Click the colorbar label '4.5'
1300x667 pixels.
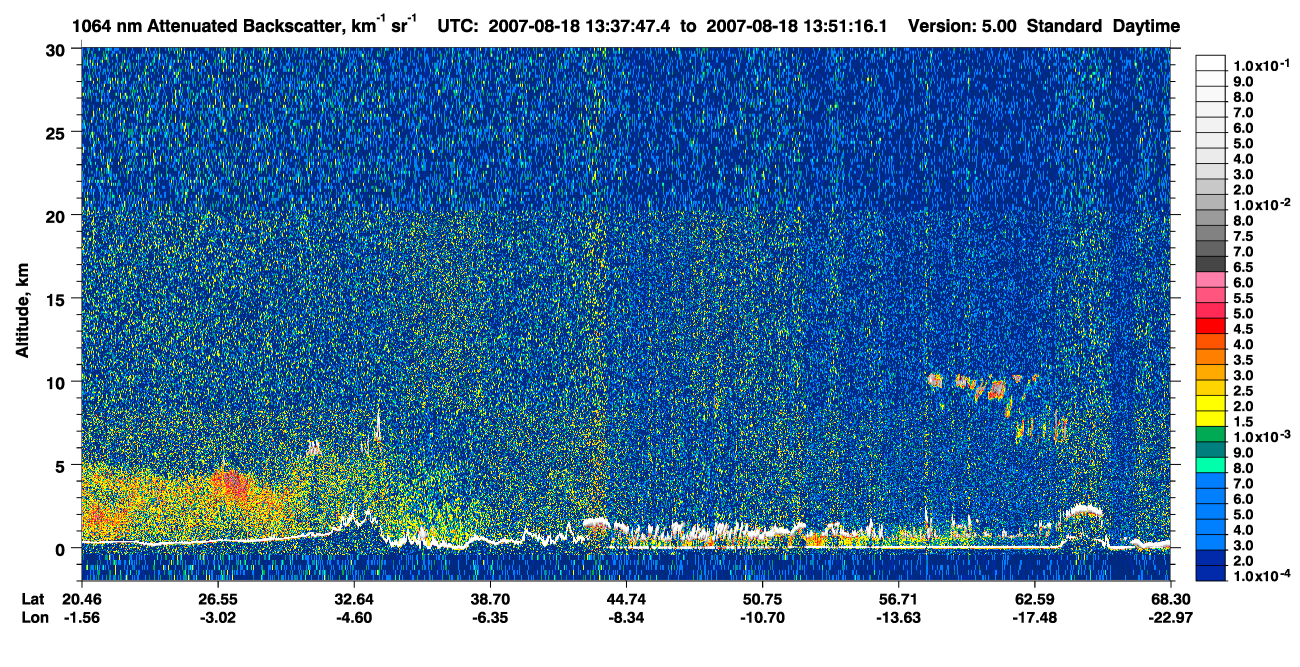[x=1242, y=328]
